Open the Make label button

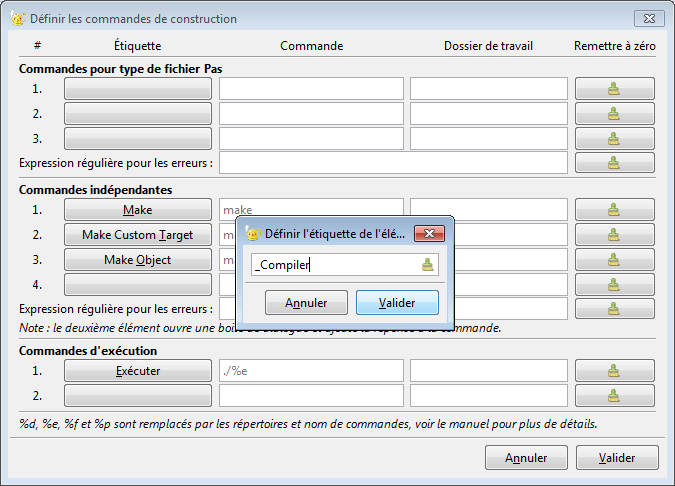click(x=138, y=210)
